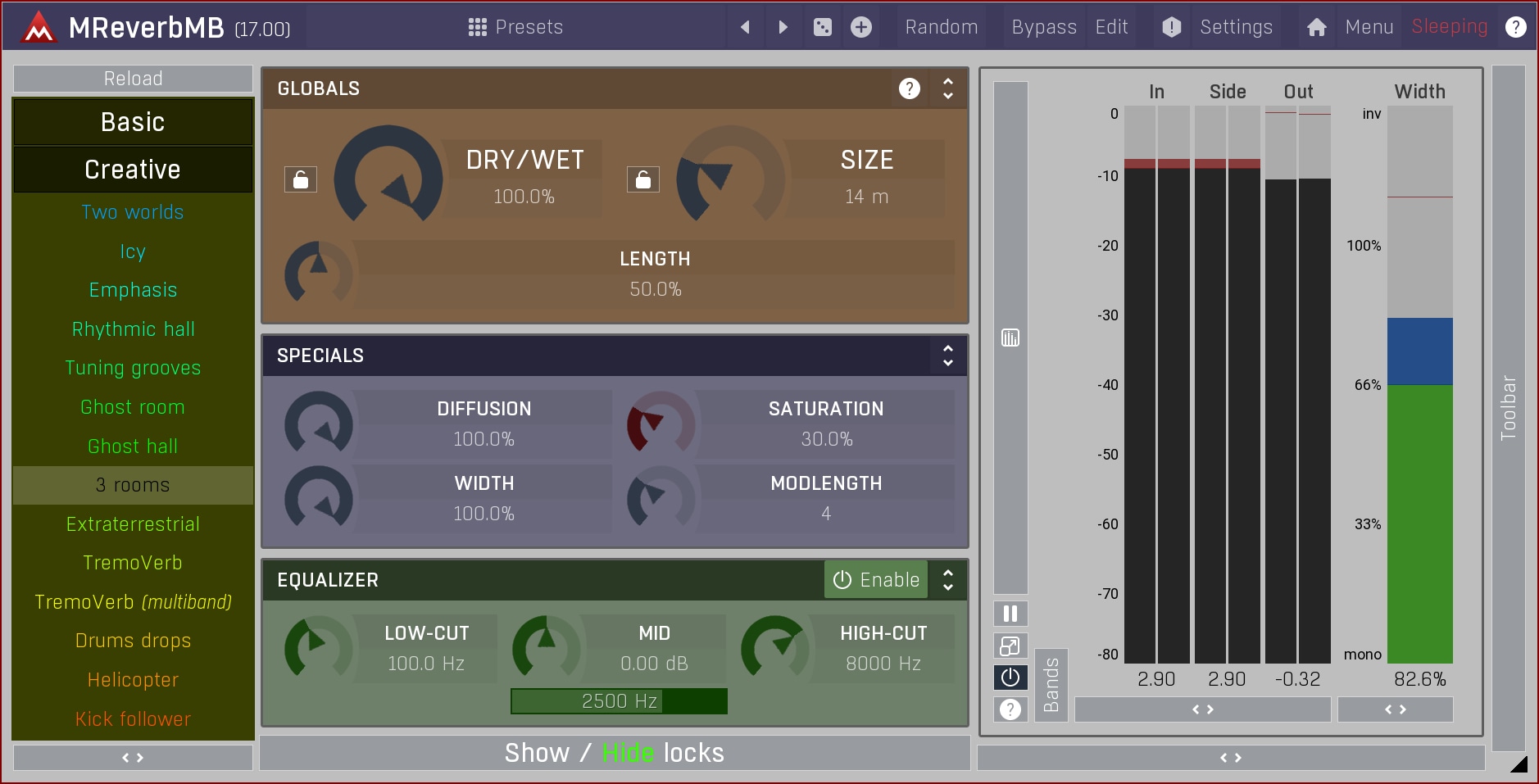Click the randomize dice icon
The height and width of the screenshot is (784, 1539).
(x=822, y=27)
